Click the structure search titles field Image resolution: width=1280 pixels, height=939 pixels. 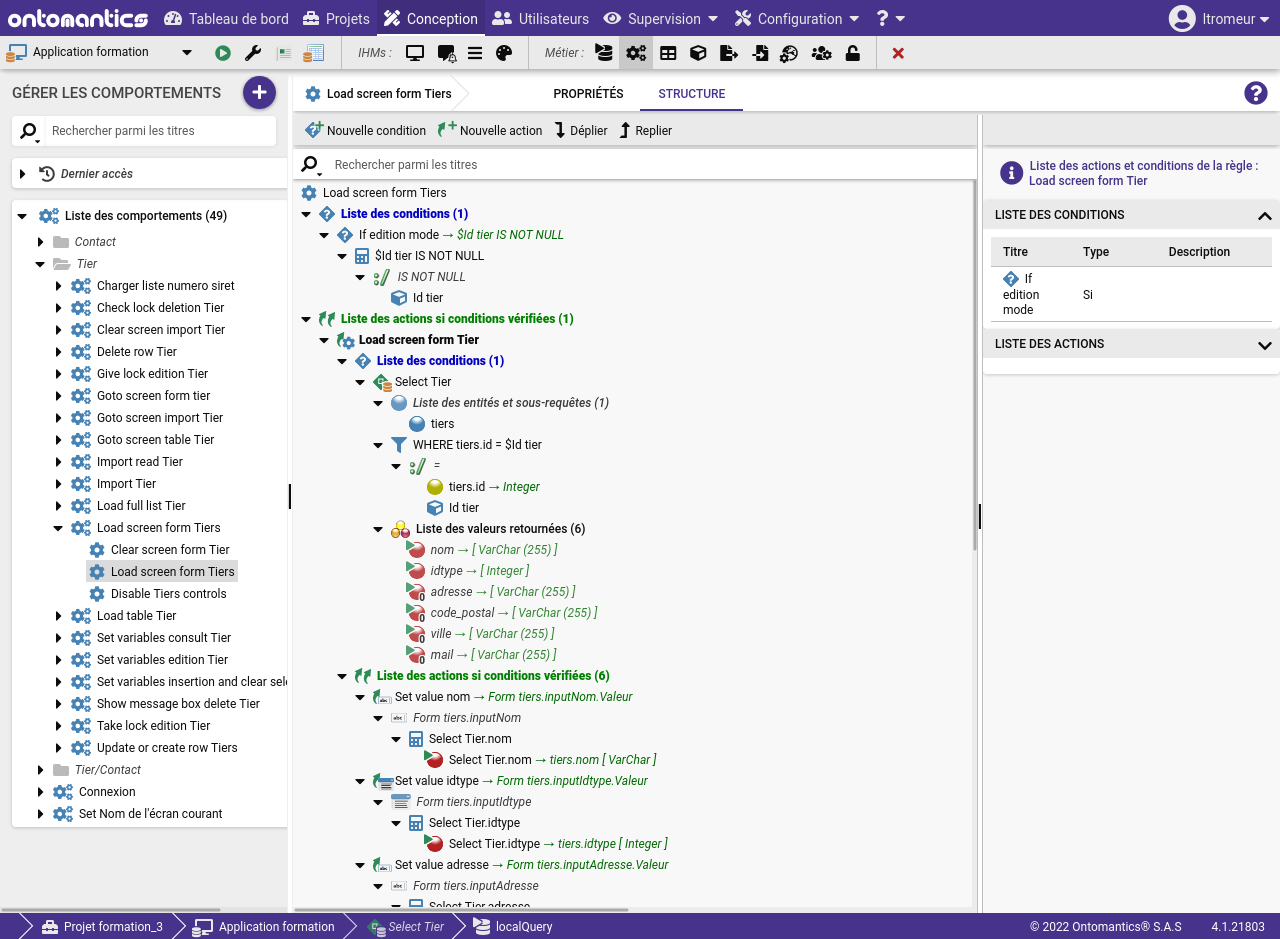click(x=650, y=165)
